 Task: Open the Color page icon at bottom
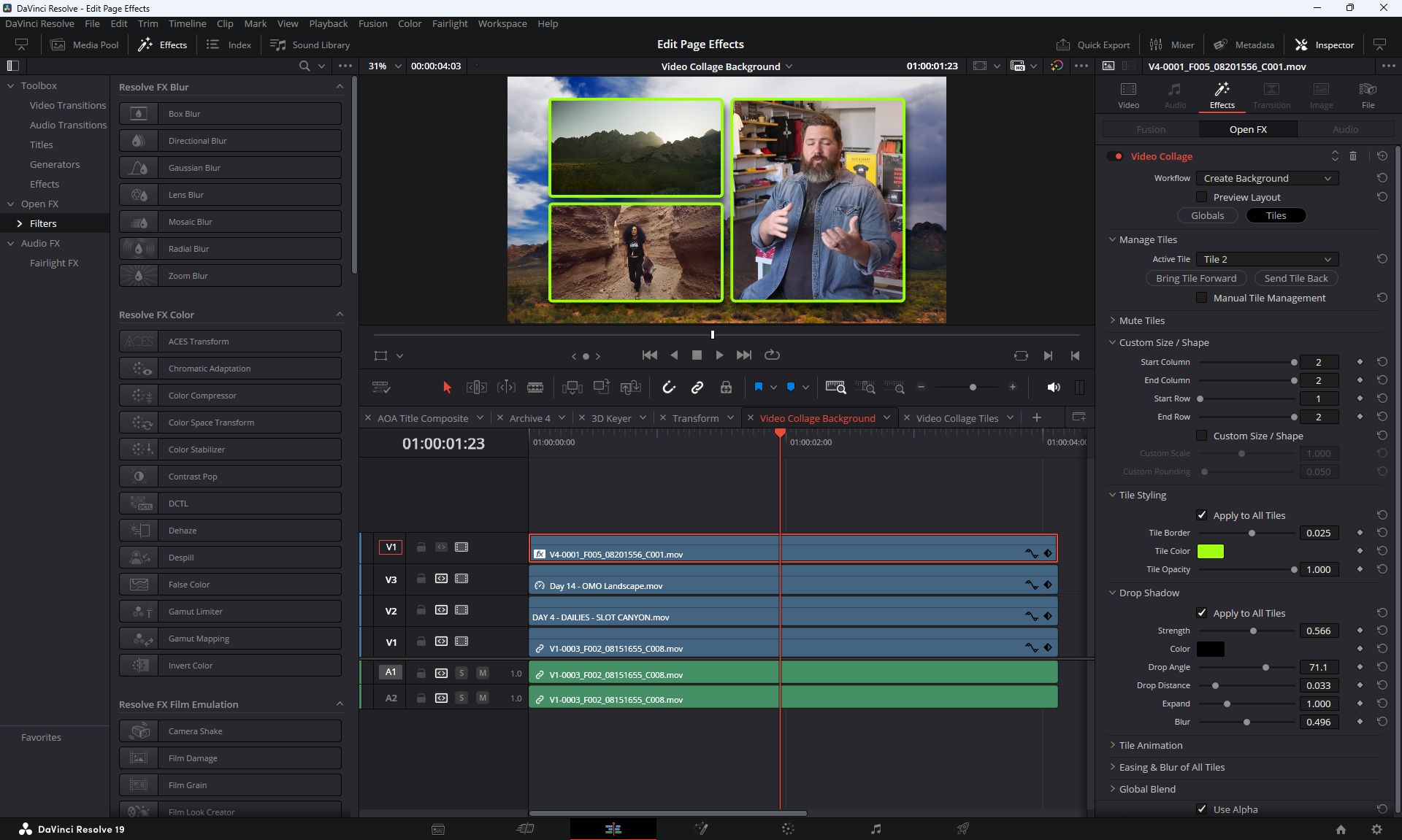click(788, 829)
